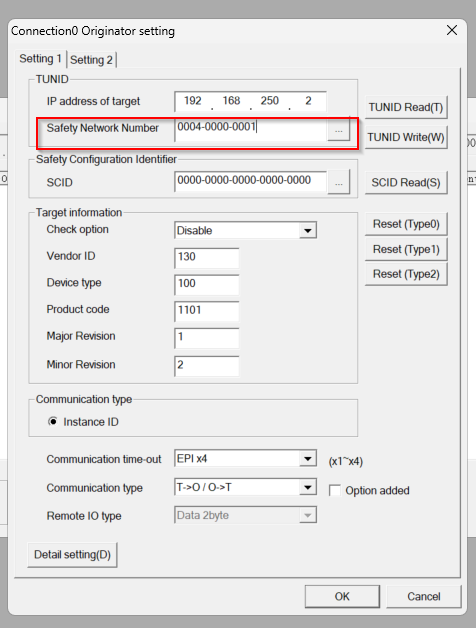Click the TUNID Write(W) button
Screen dimensions: 476x628
[406, 137]
